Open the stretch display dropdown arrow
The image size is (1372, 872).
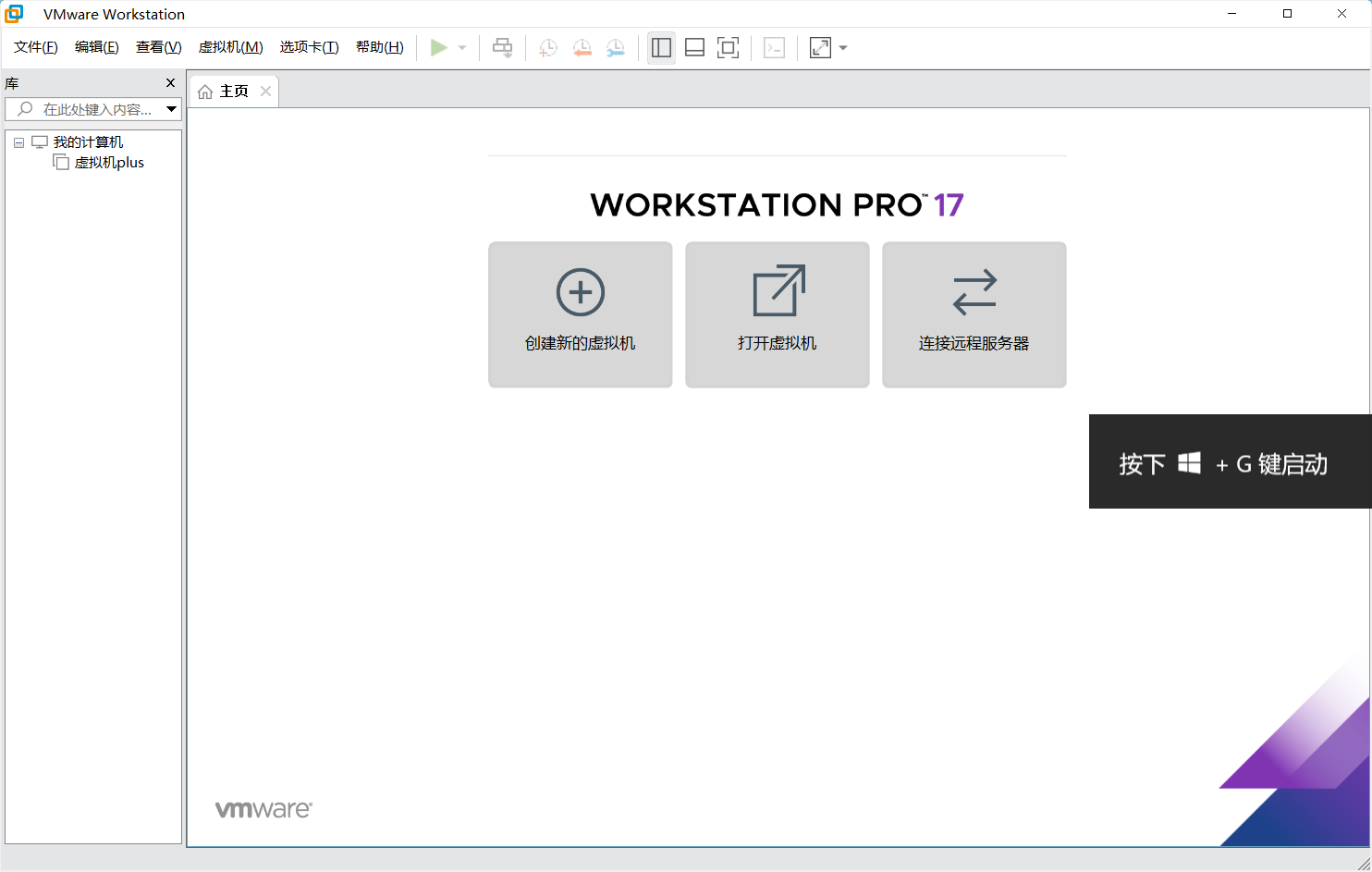pyautogui.click(x=843, y=47)
